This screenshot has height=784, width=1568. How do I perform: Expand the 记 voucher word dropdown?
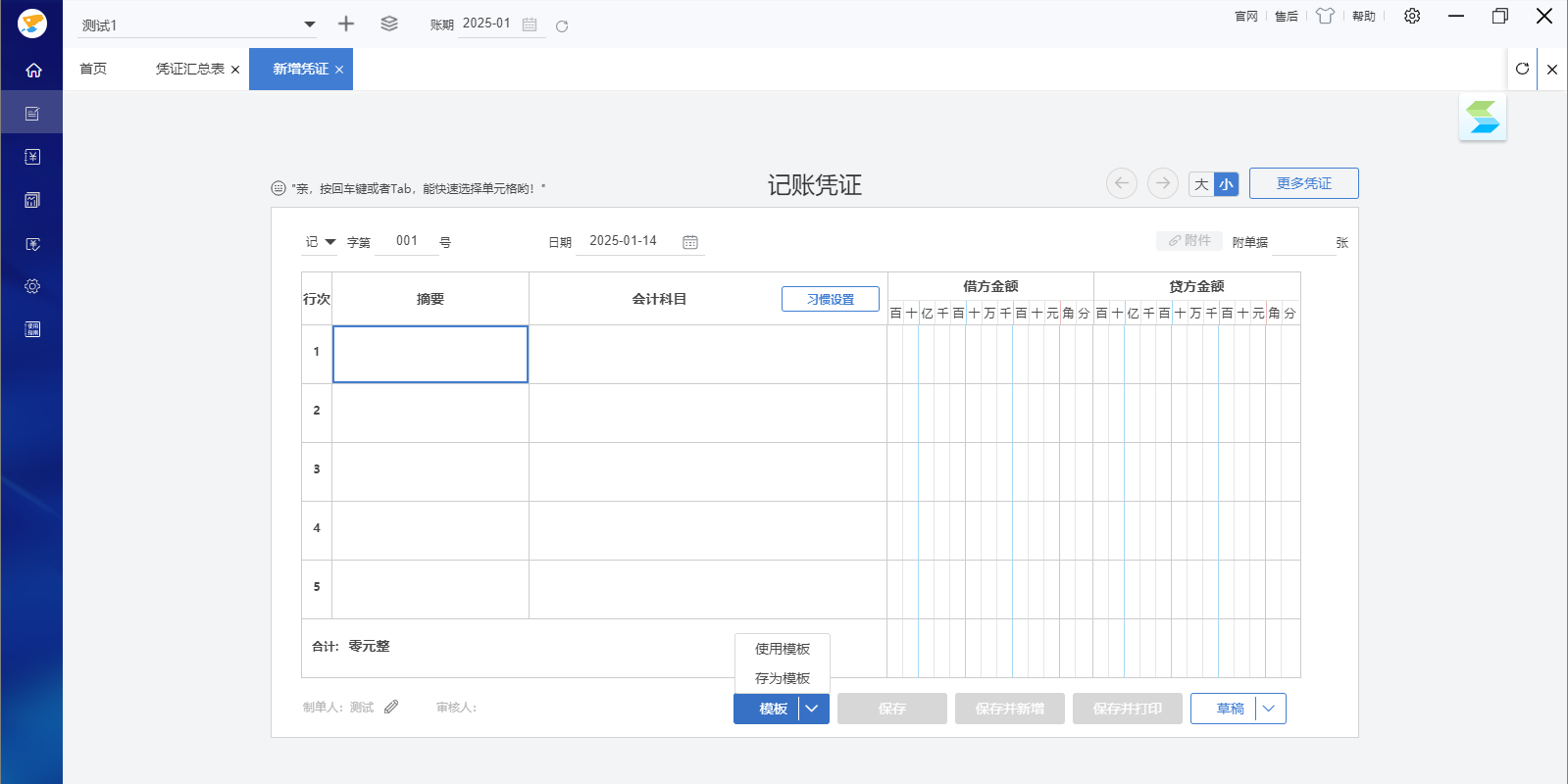(x=330, y=242)
